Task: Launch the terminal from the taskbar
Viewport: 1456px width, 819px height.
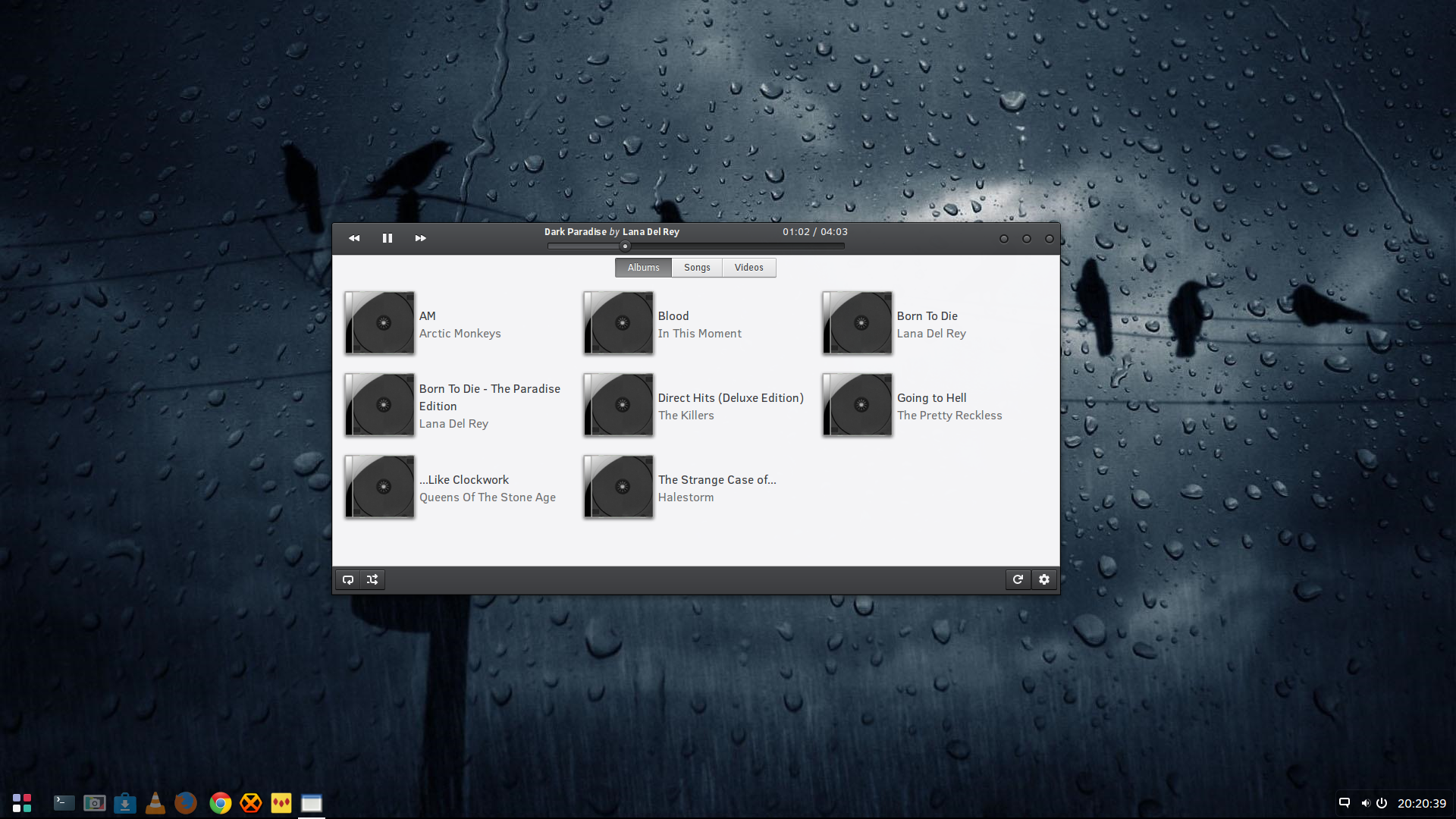Action: tap(64, 803)
